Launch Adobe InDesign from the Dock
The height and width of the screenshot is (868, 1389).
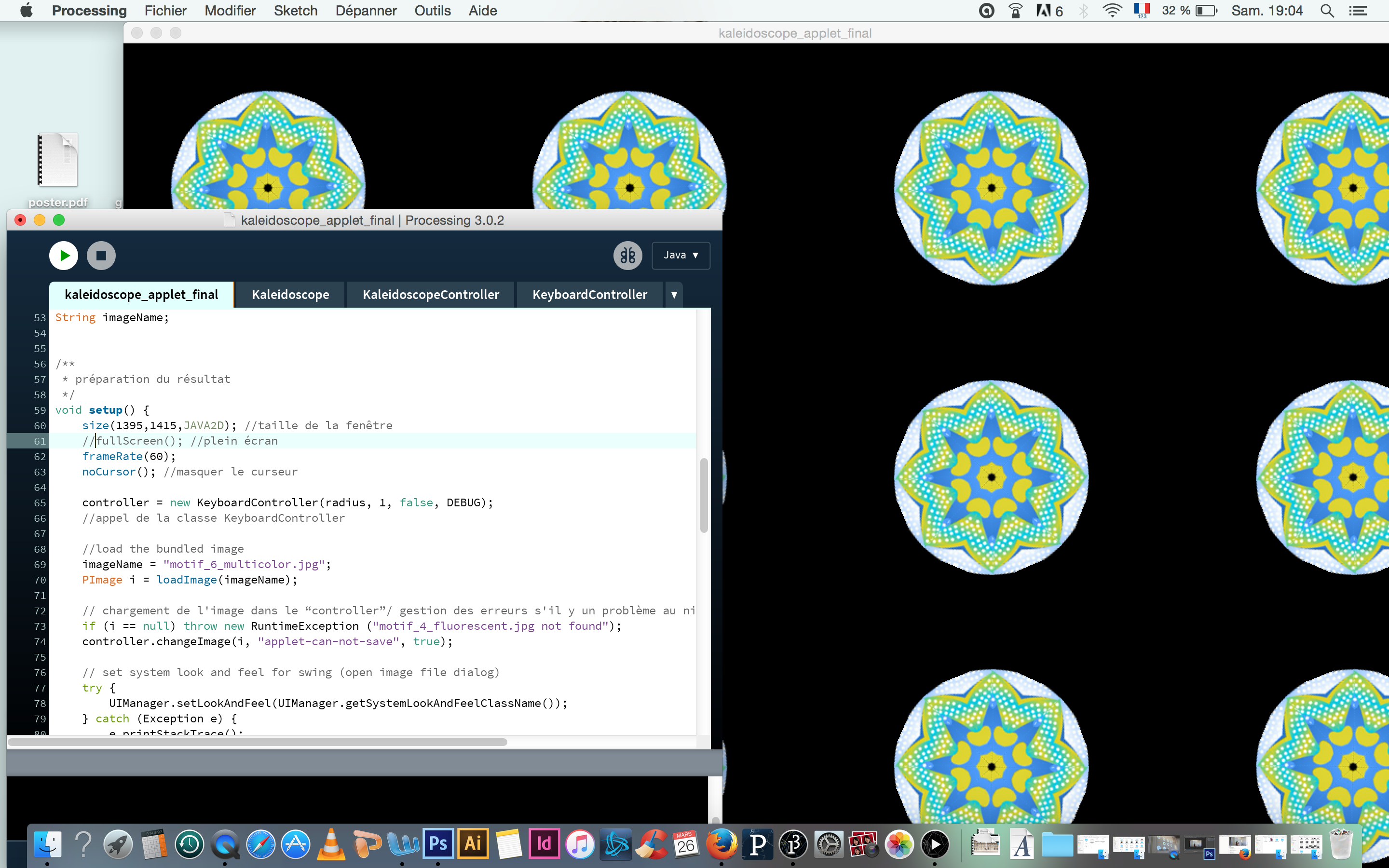pyautogui.click(x=544, y=843)
